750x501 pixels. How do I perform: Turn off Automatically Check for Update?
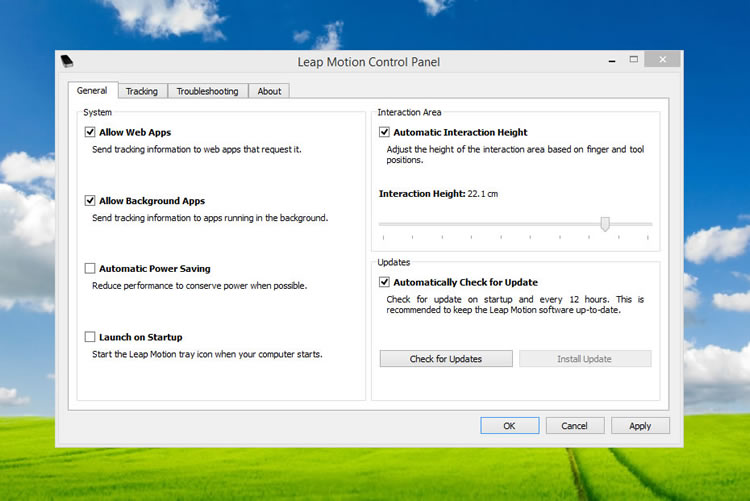coord(385,283)
